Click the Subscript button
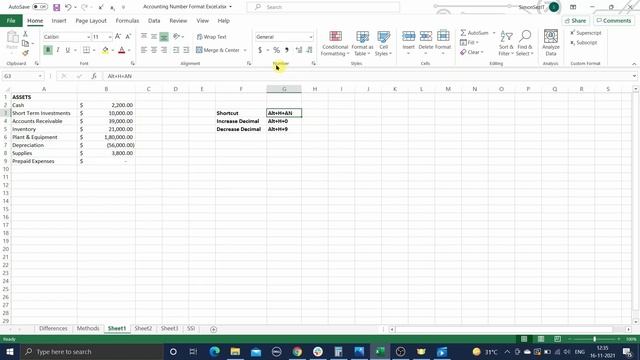The image size is (640, 360). coord(583,42)
